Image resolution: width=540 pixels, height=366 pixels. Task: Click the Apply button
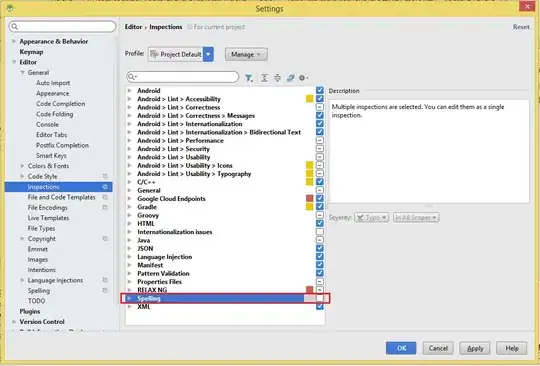coord(475,348)
